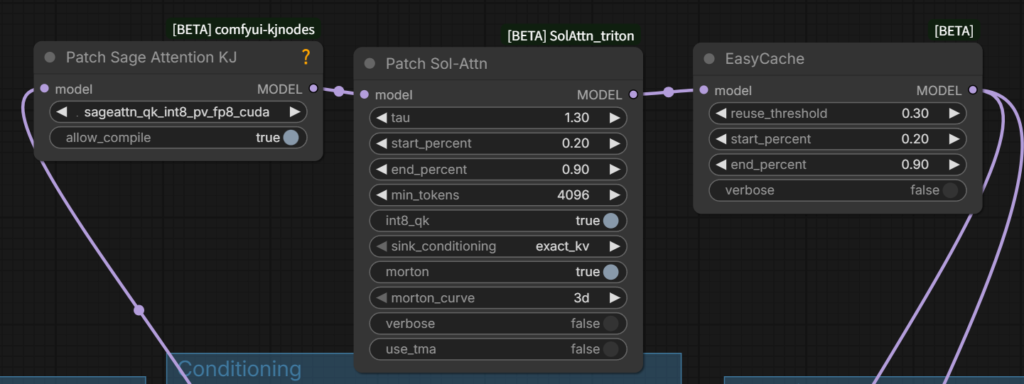Click model input socket on EasyCache
The width and height of the screenshot is (1024, 384).
704,90
